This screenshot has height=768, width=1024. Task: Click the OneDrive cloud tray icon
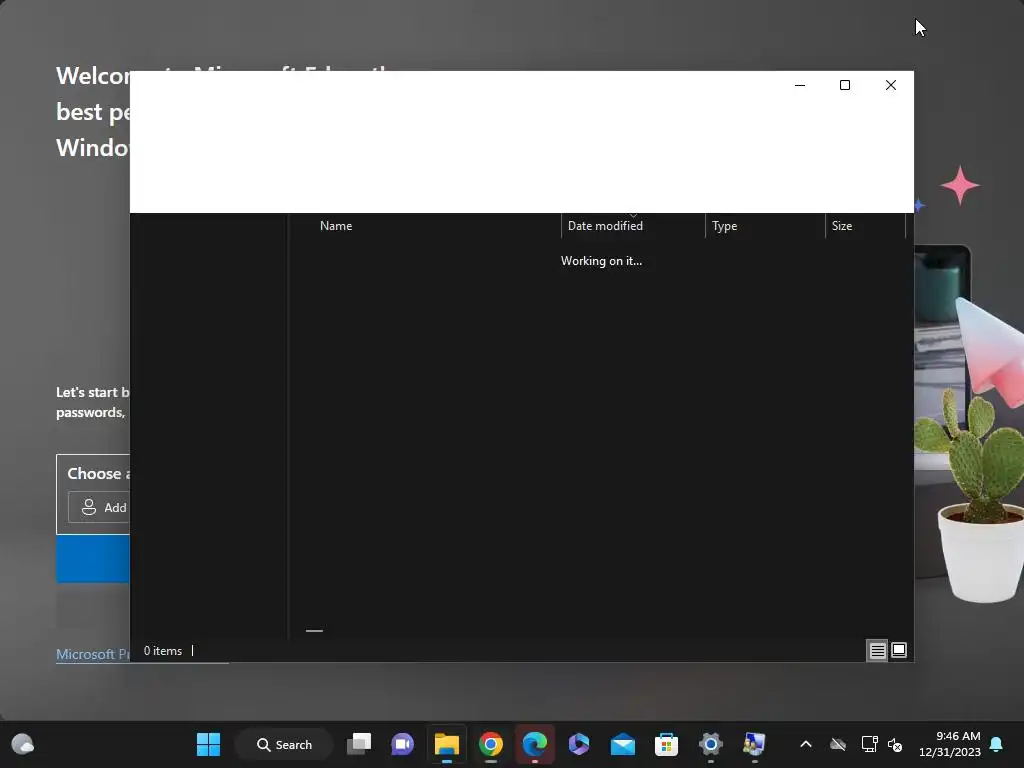coord(838,744)
